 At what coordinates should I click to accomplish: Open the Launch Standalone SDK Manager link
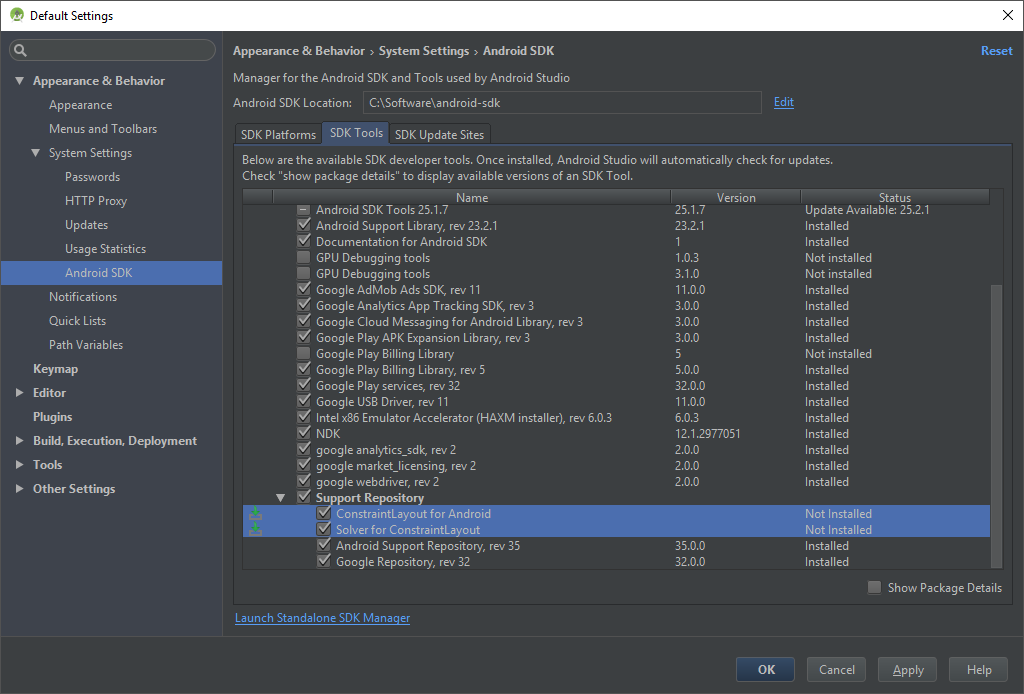[322, 618]
